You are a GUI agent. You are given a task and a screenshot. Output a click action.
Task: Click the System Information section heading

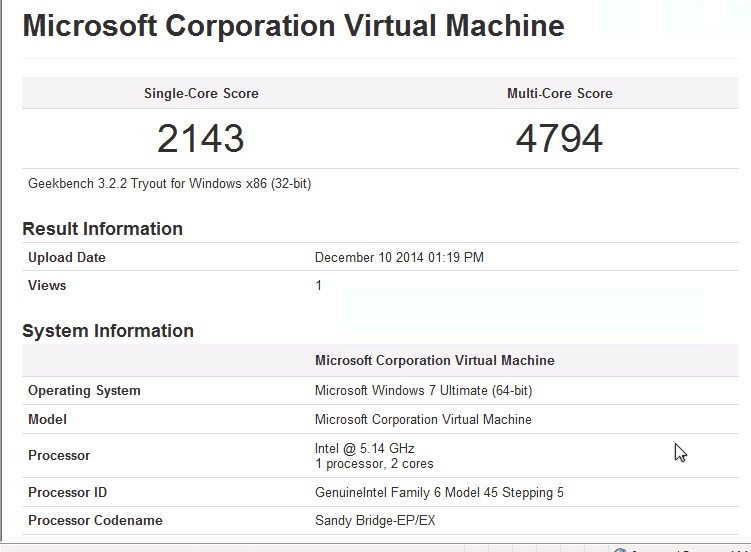coord(108,331)
